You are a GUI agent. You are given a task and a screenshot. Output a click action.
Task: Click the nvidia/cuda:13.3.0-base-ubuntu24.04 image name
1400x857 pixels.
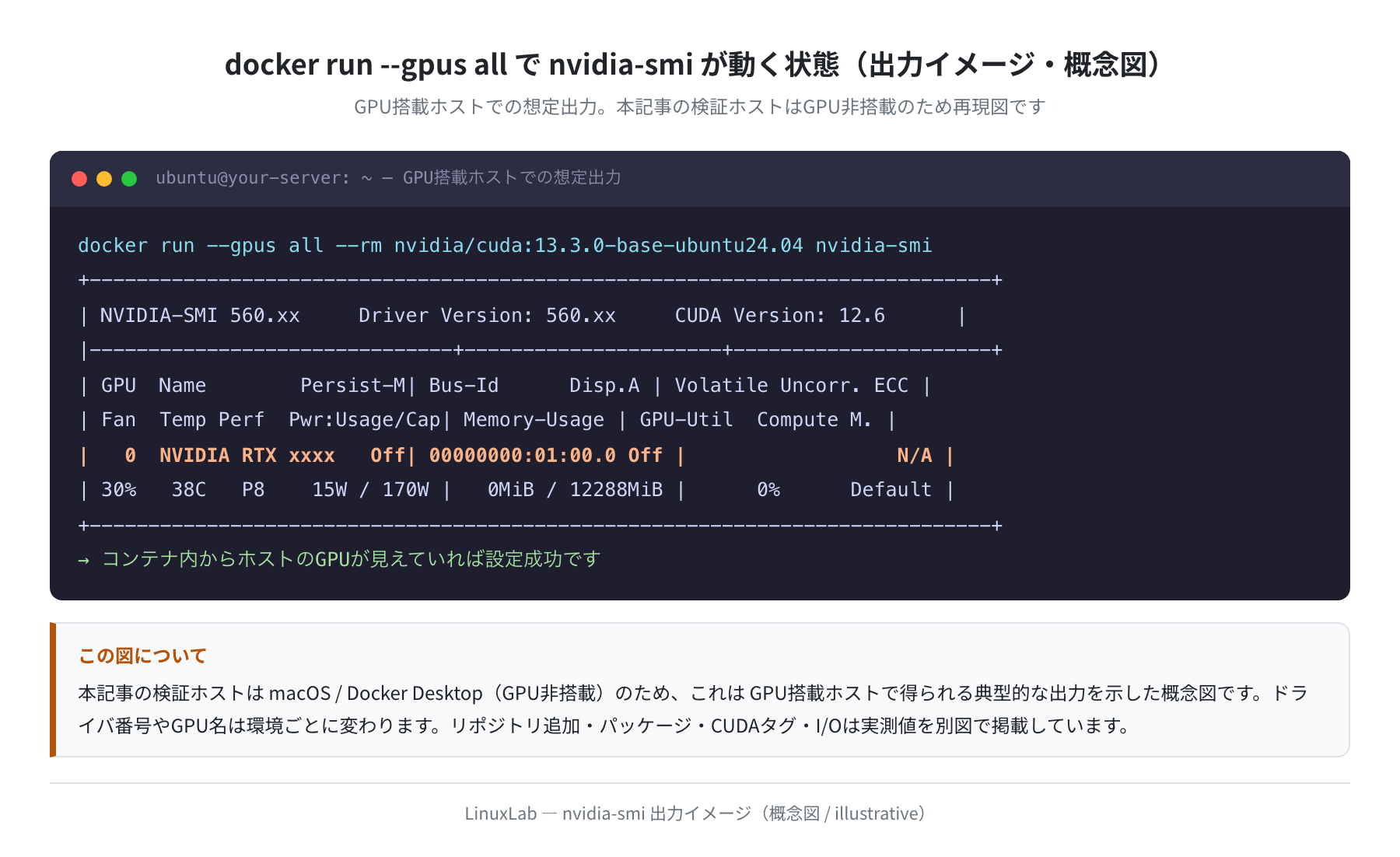pyautogui.click(x=598, y=246)
